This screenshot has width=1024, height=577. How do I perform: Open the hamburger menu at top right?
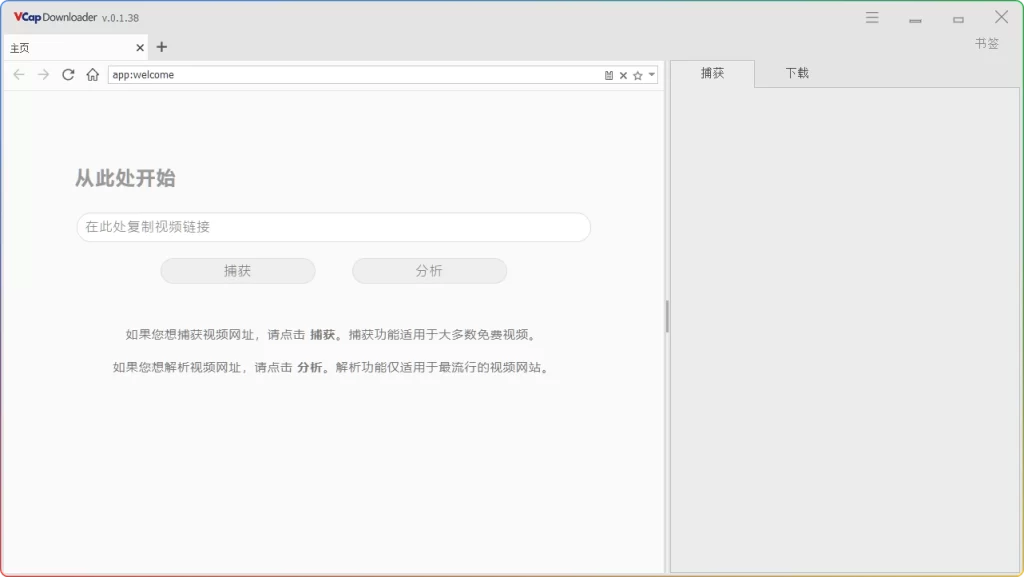click(x=871, y=17)
